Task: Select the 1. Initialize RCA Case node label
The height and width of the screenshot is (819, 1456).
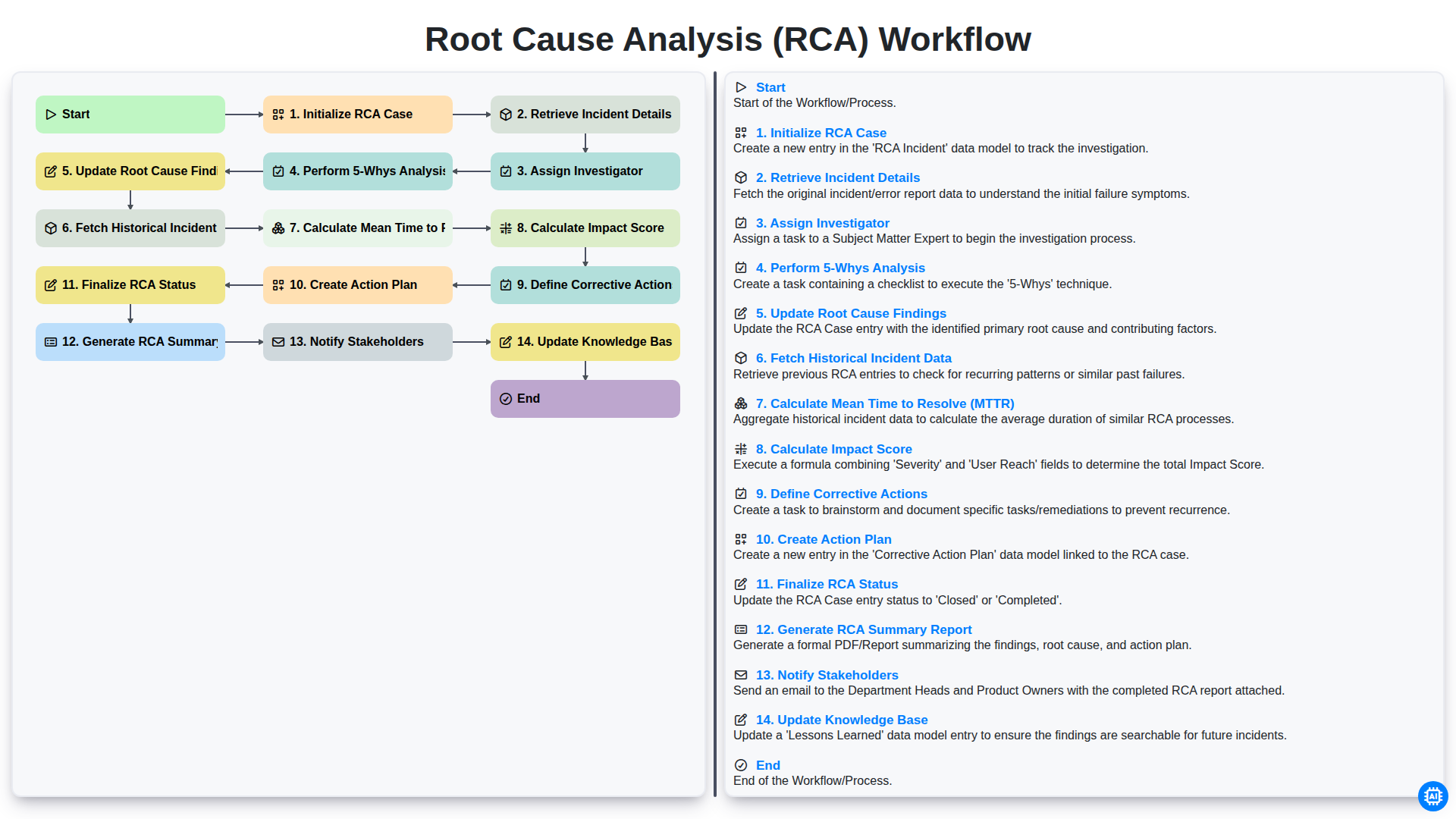Action: pyautogui.click(x=351, y=115)
